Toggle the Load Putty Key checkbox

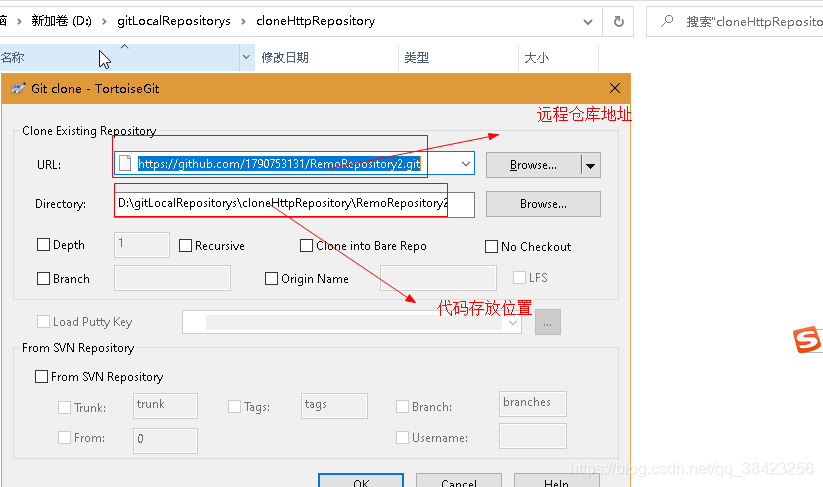[x=44, y=322]
